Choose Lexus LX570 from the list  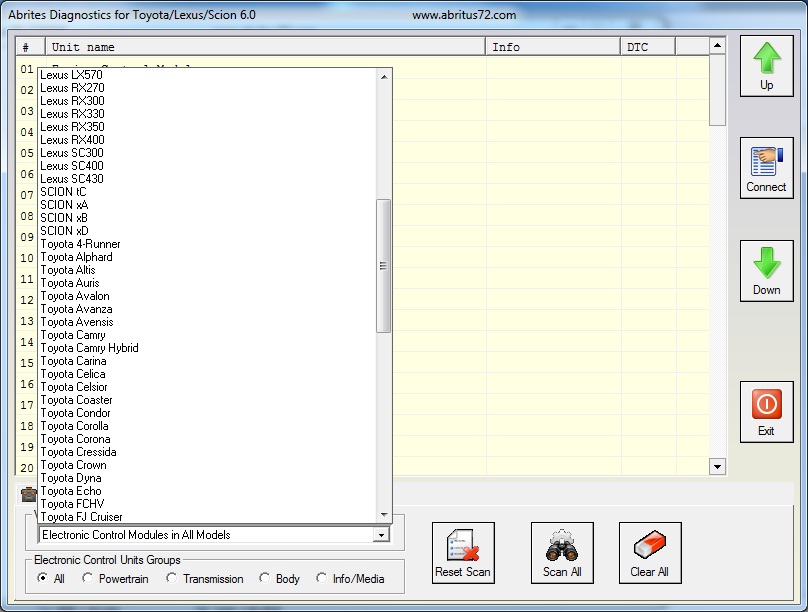tap(208, 75)
